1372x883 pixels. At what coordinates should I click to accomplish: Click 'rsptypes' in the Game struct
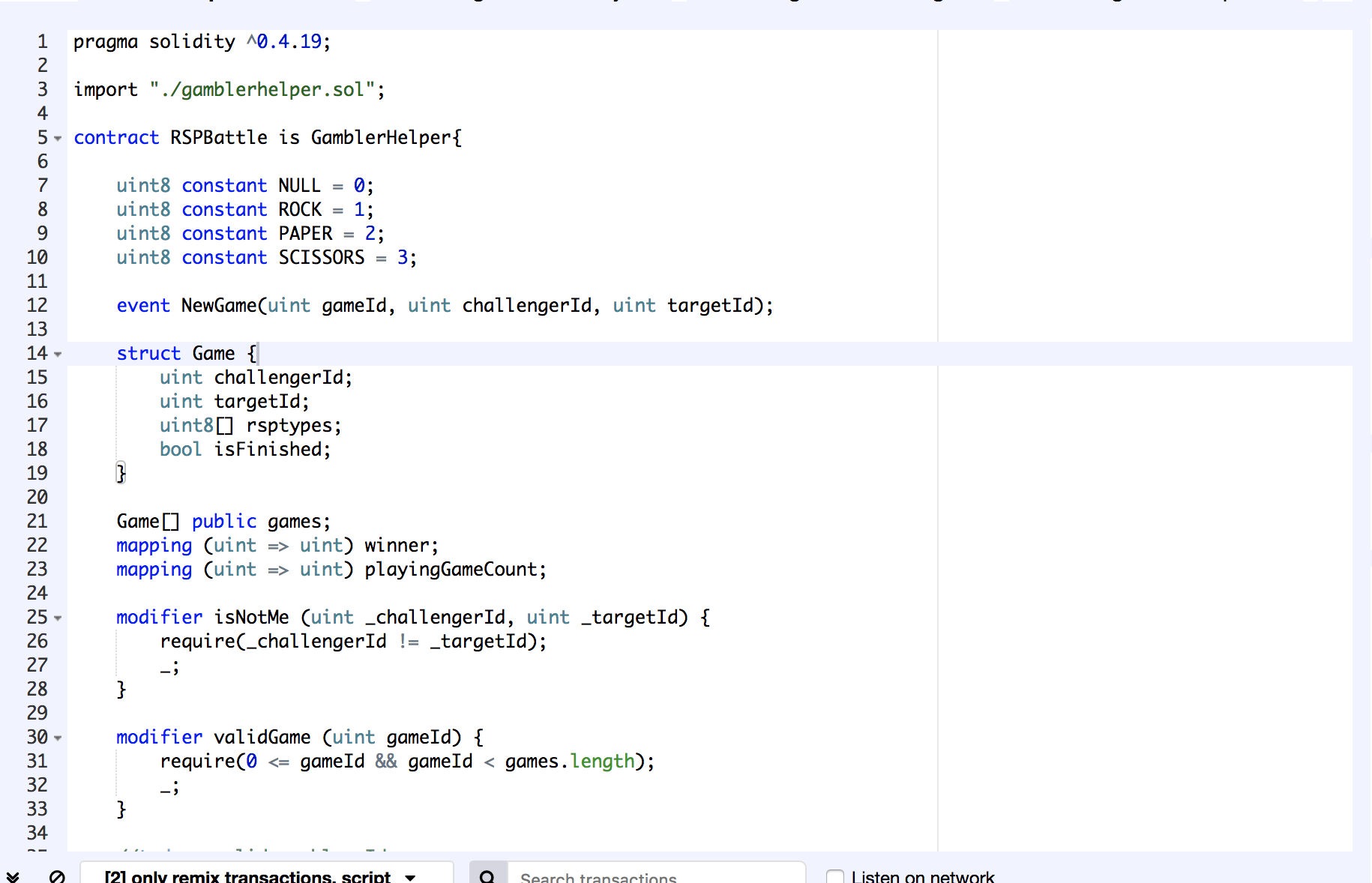pos(289,426)
